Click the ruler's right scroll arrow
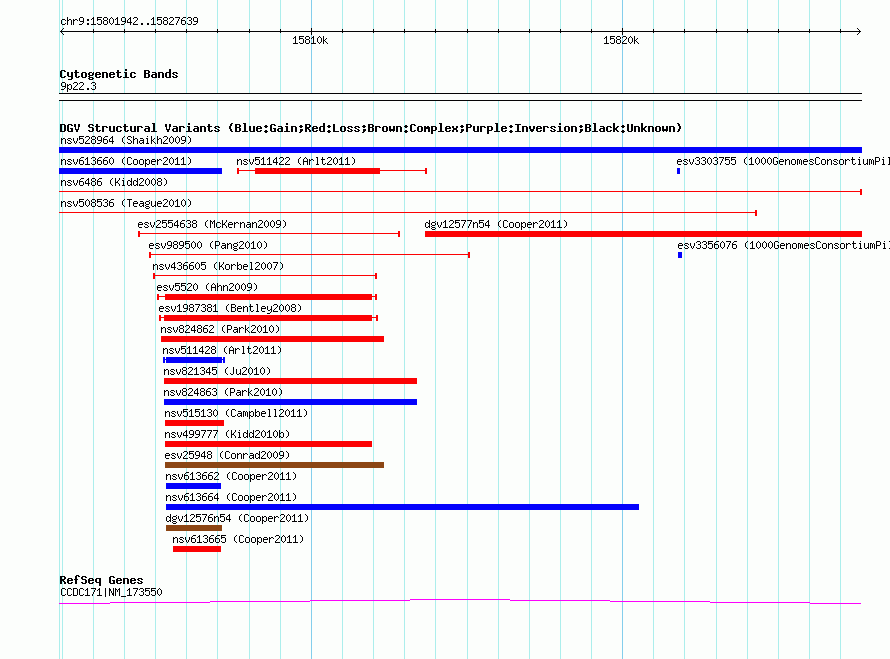890x659 pixels. tap(858, 32)
